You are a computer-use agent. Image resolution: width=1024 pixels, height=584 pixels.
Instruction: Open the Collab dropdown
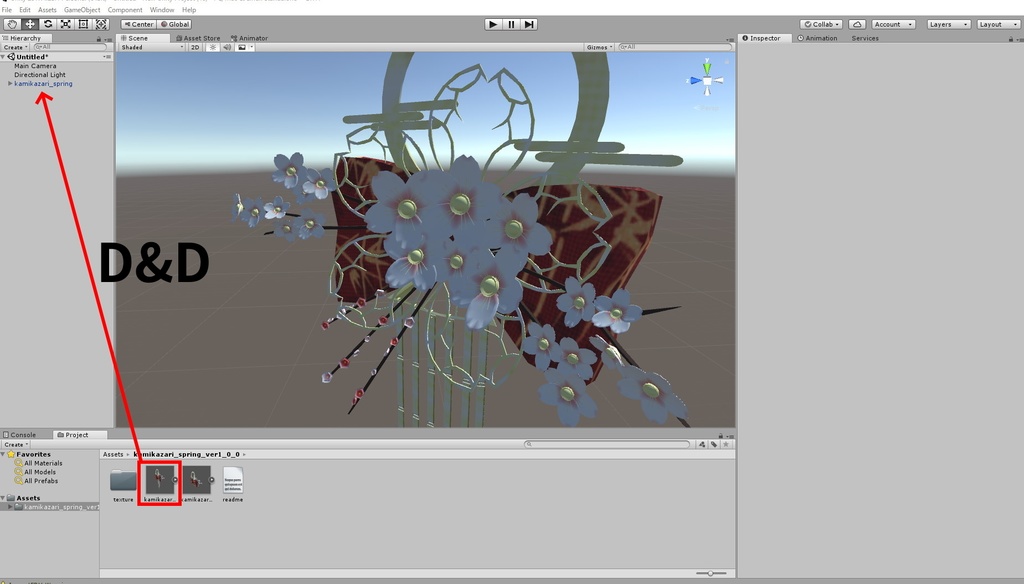[x=822, y=24]
